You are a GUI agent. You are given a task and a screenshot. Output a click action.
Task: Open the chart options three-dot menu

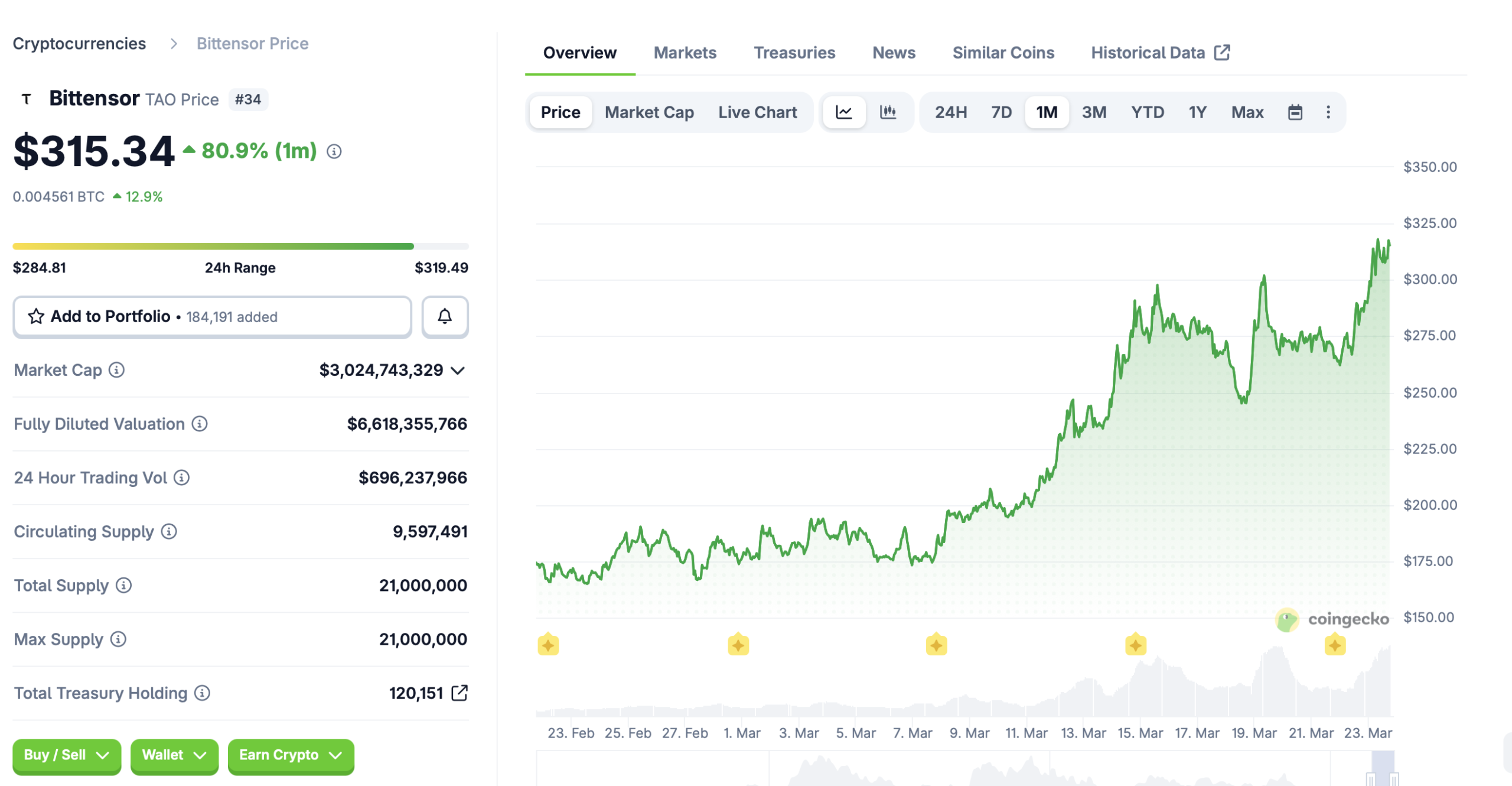pos(1328,112)
